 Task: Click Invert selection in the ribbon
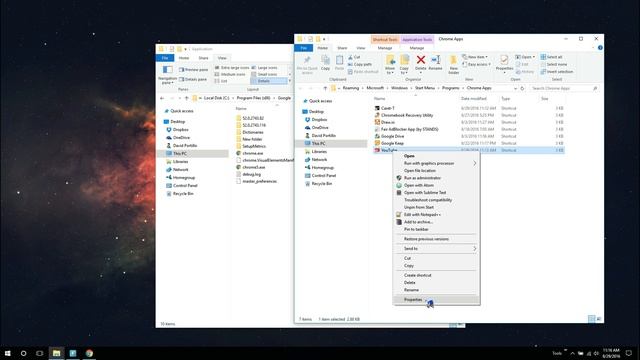pyautogui.click(x=557, y=72)
